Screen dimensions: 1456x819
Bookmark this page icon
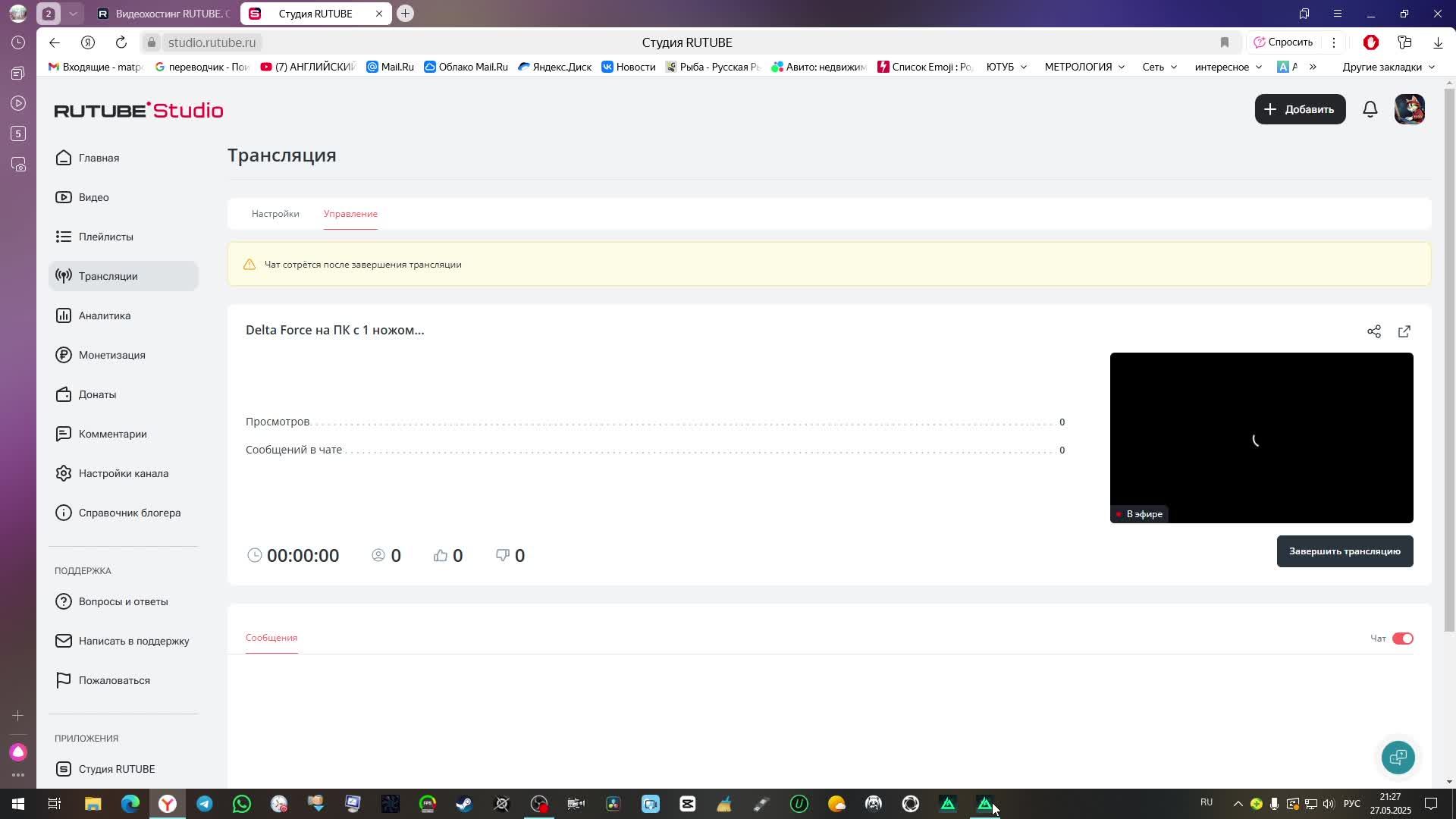(x=1224, y=42)
